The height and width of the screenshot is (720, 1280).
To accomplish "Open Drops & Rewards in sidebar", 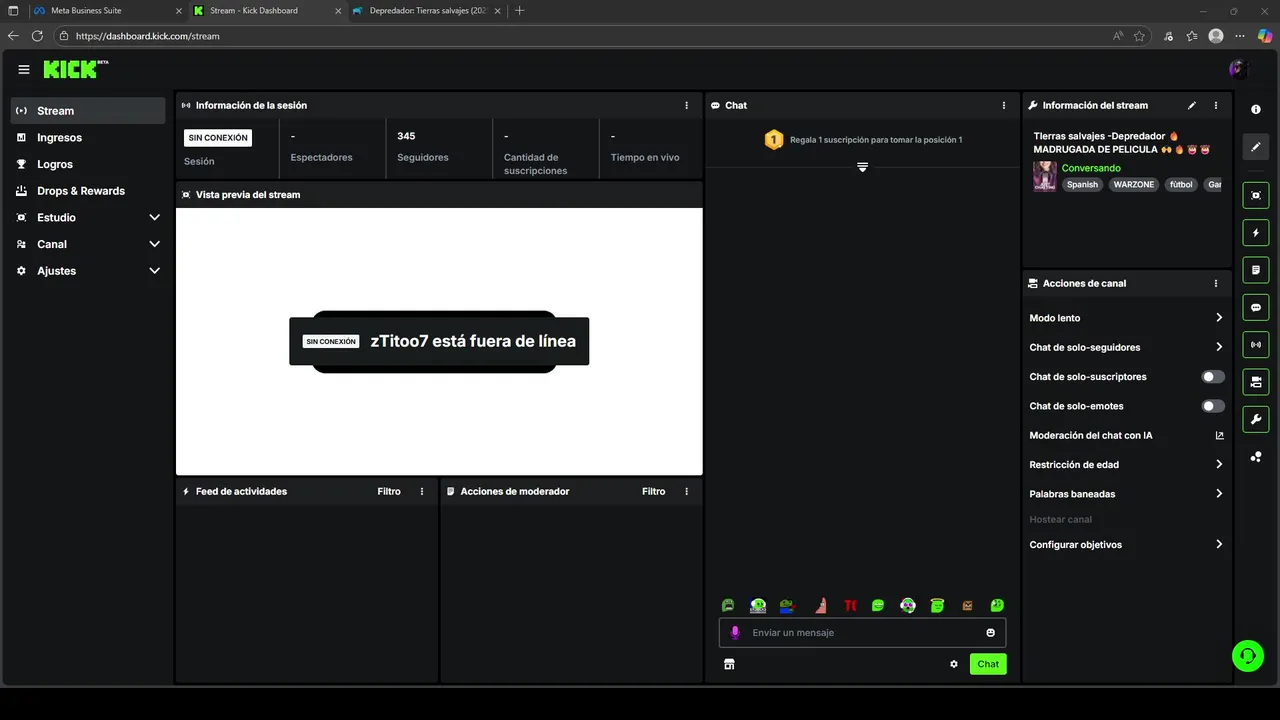I will pyautogui.click(x=88, y=191).
